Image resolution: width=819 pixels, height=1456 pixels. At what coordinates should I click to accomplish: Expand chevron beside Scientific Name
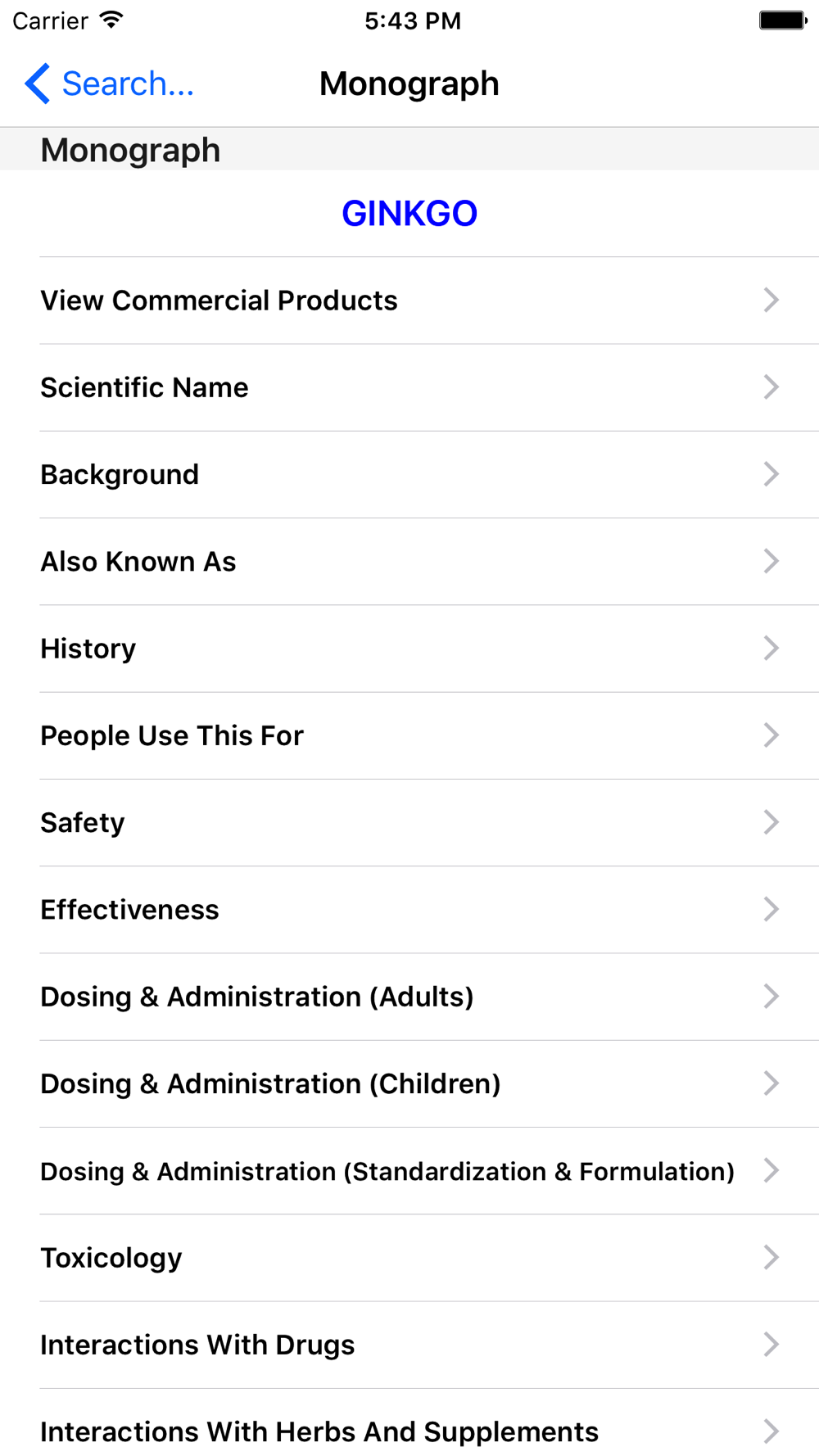tap(771, 387)
